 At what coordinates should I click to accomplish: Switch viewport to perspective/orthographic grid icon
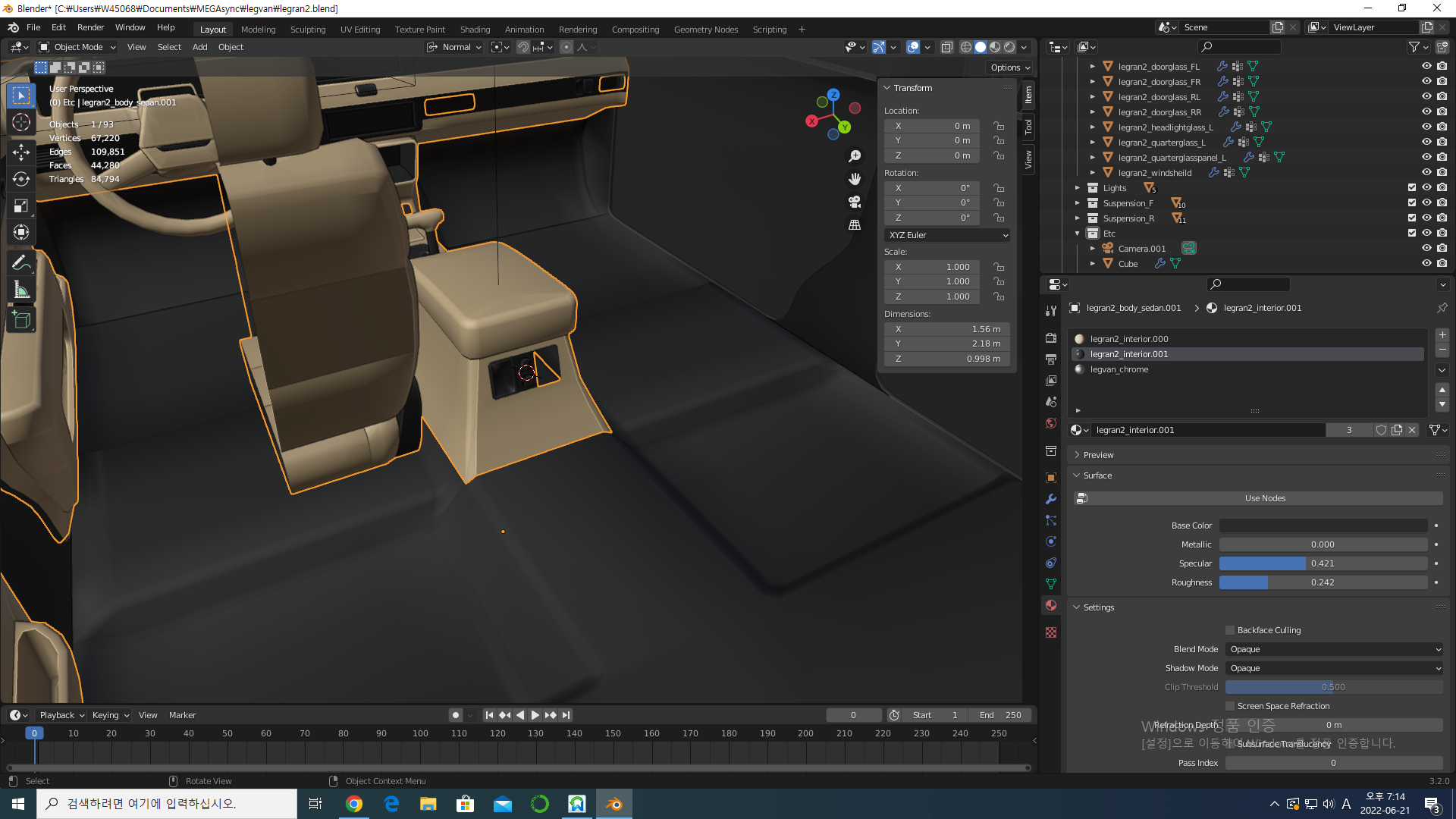855,225
